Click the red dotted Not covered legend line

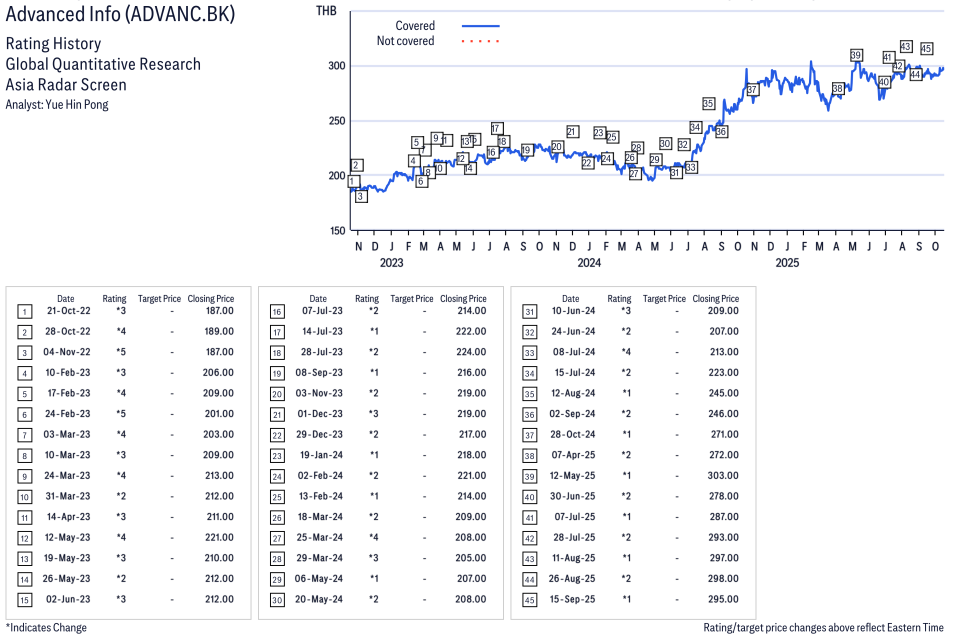click(480, 41)
